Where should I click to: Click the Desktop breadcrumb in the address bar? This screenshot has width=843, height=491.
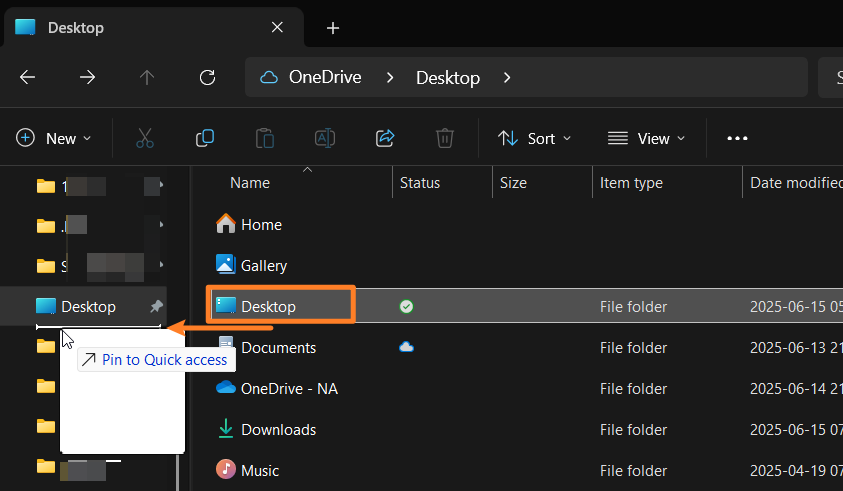click(x=448, y=78)
